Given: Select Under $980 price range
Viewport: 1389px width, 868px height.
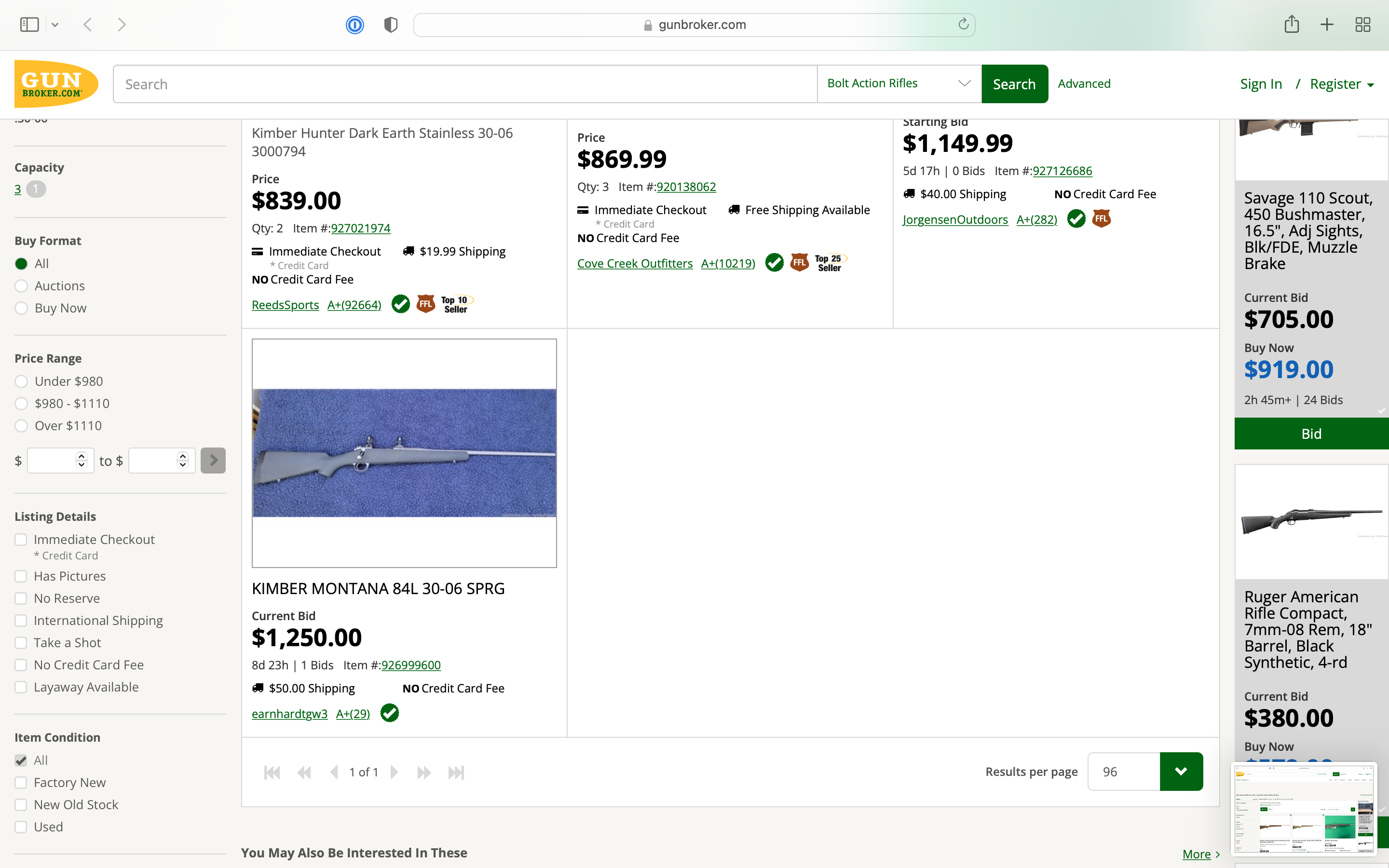Looking at the screenshot, I should point(21,381).
